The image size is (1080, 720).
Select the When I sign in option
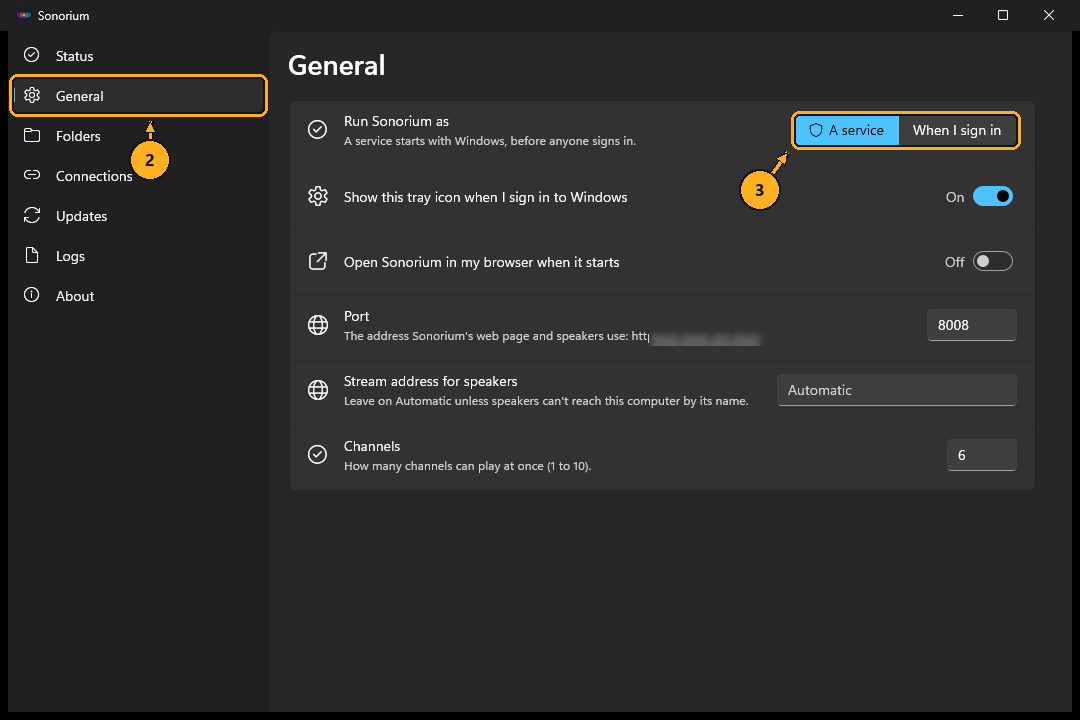[x=957, y=130]
